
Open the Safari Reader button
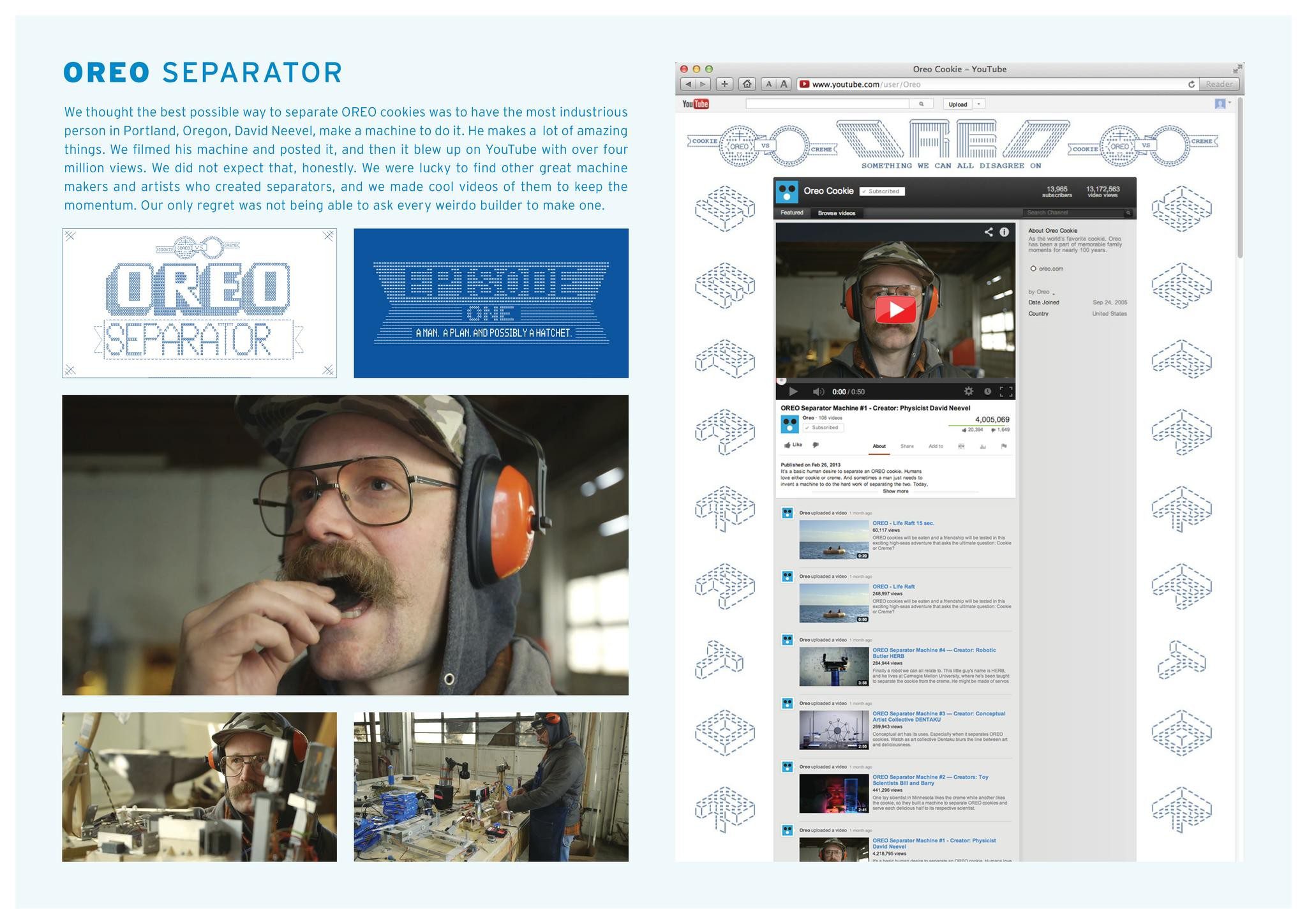[1219, 84]
